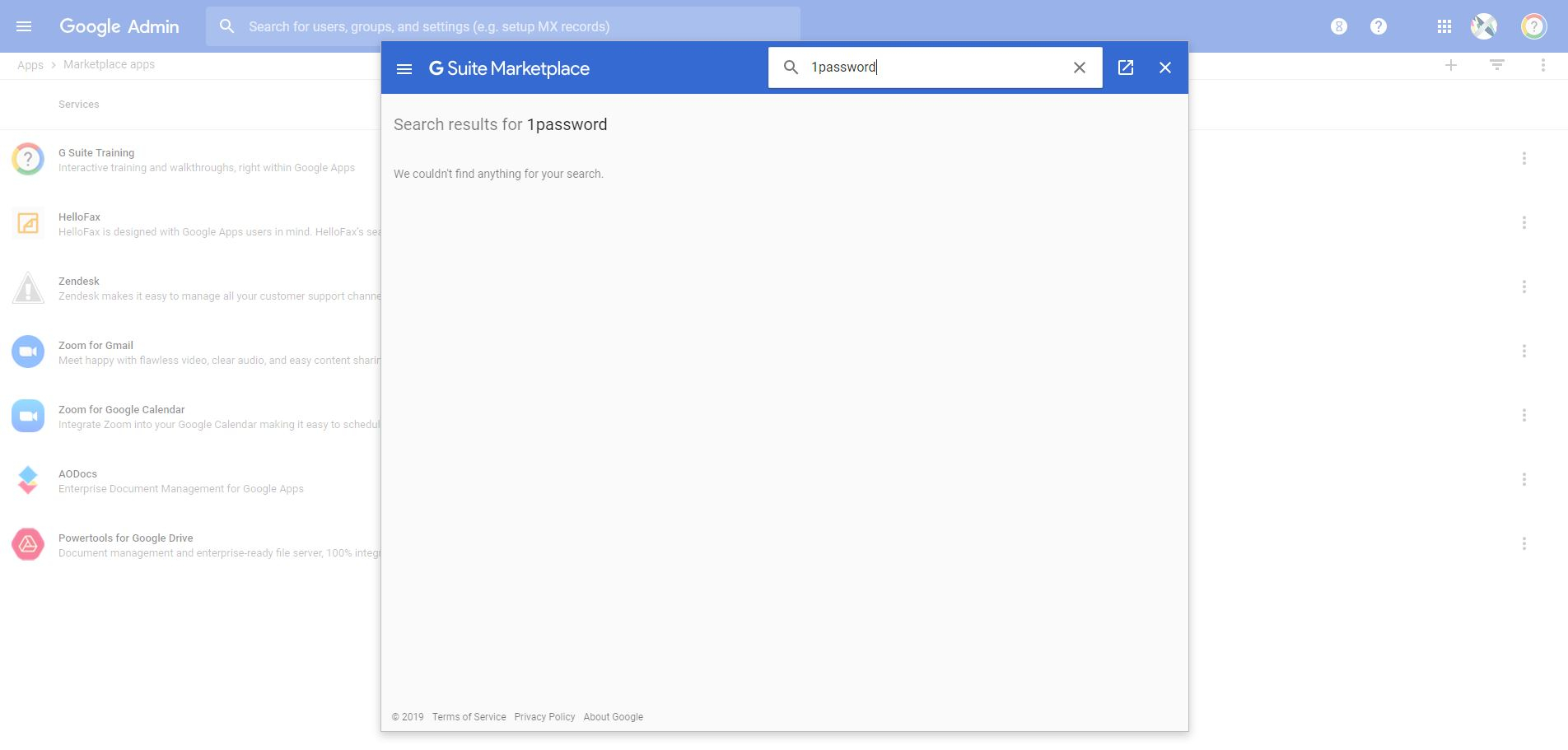Viewport: 1568px width, 750px height.
Task: Open the filter icon in the toolbar
Action: (1497, 64)
